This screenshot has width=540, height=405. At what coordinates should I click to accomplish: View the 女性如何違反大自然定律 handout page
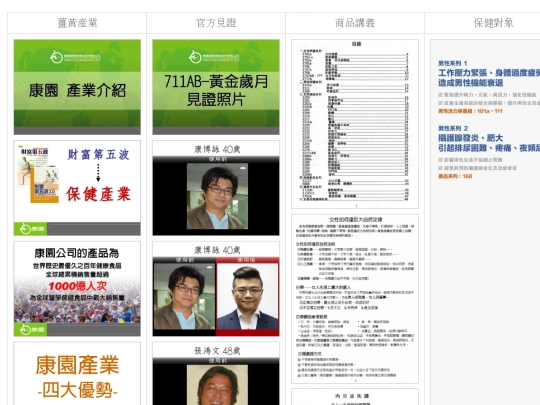[x=355, y=299]
